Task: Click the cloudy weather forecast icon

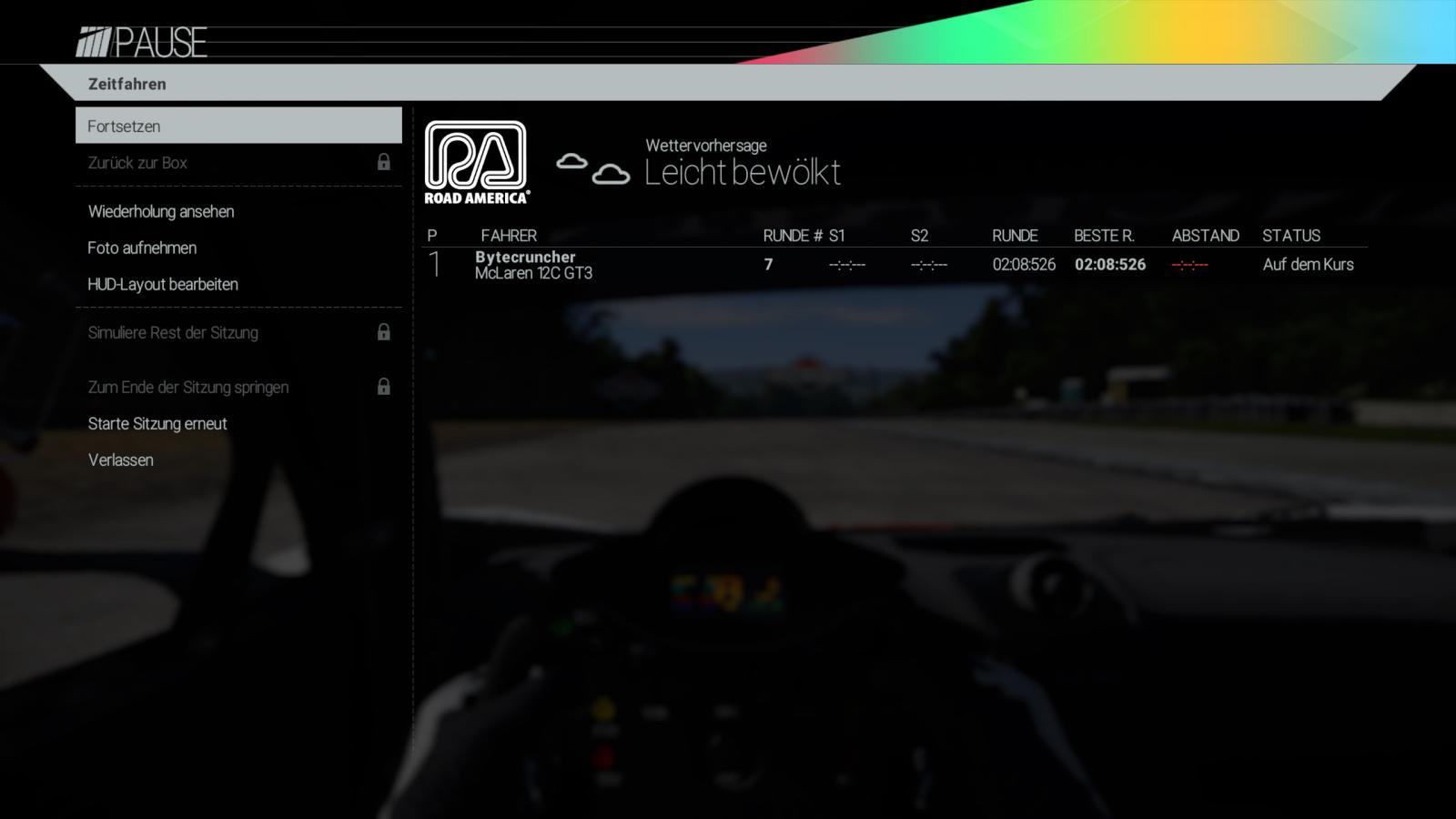Action: tap(593, 168)
